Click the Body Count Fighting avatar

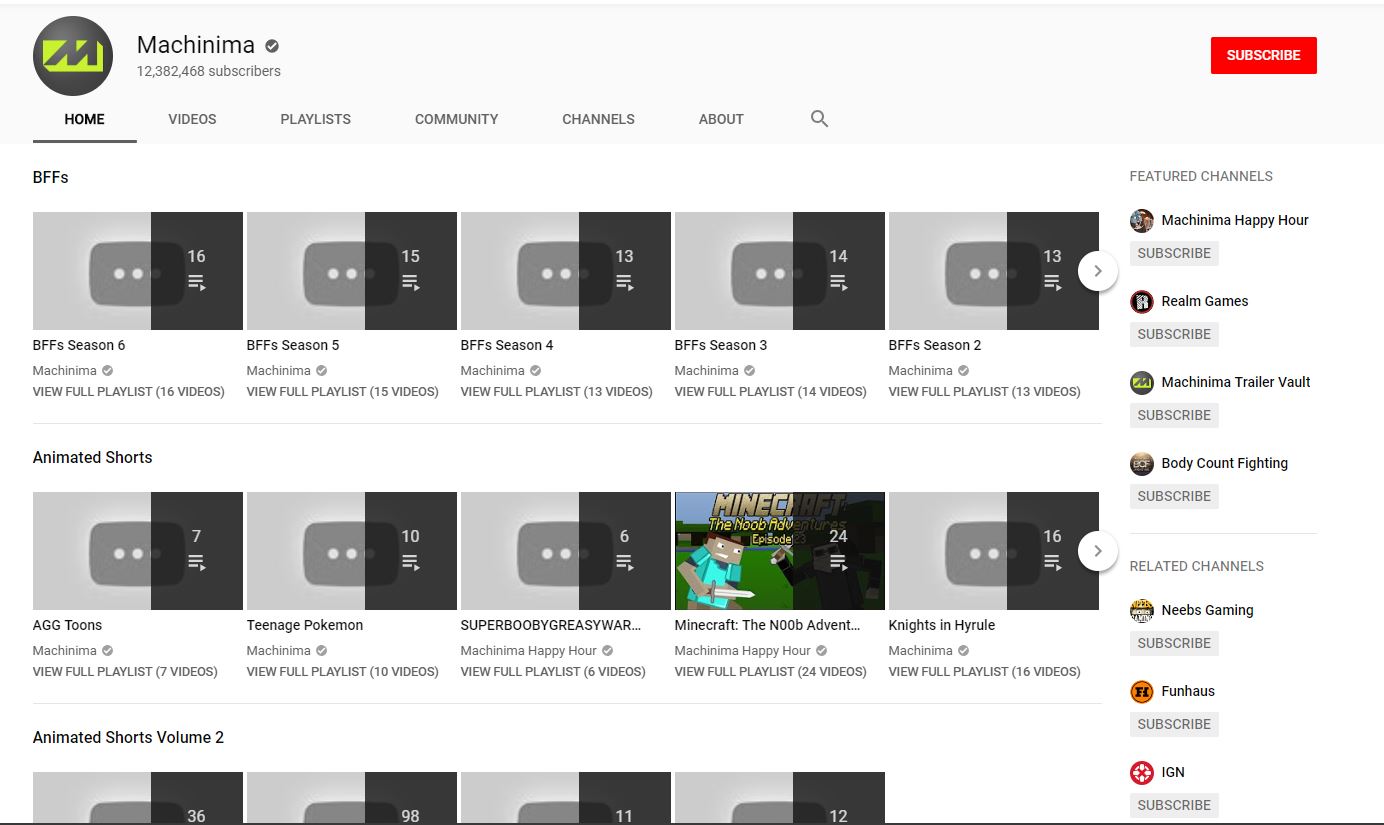click(1141, 464)
